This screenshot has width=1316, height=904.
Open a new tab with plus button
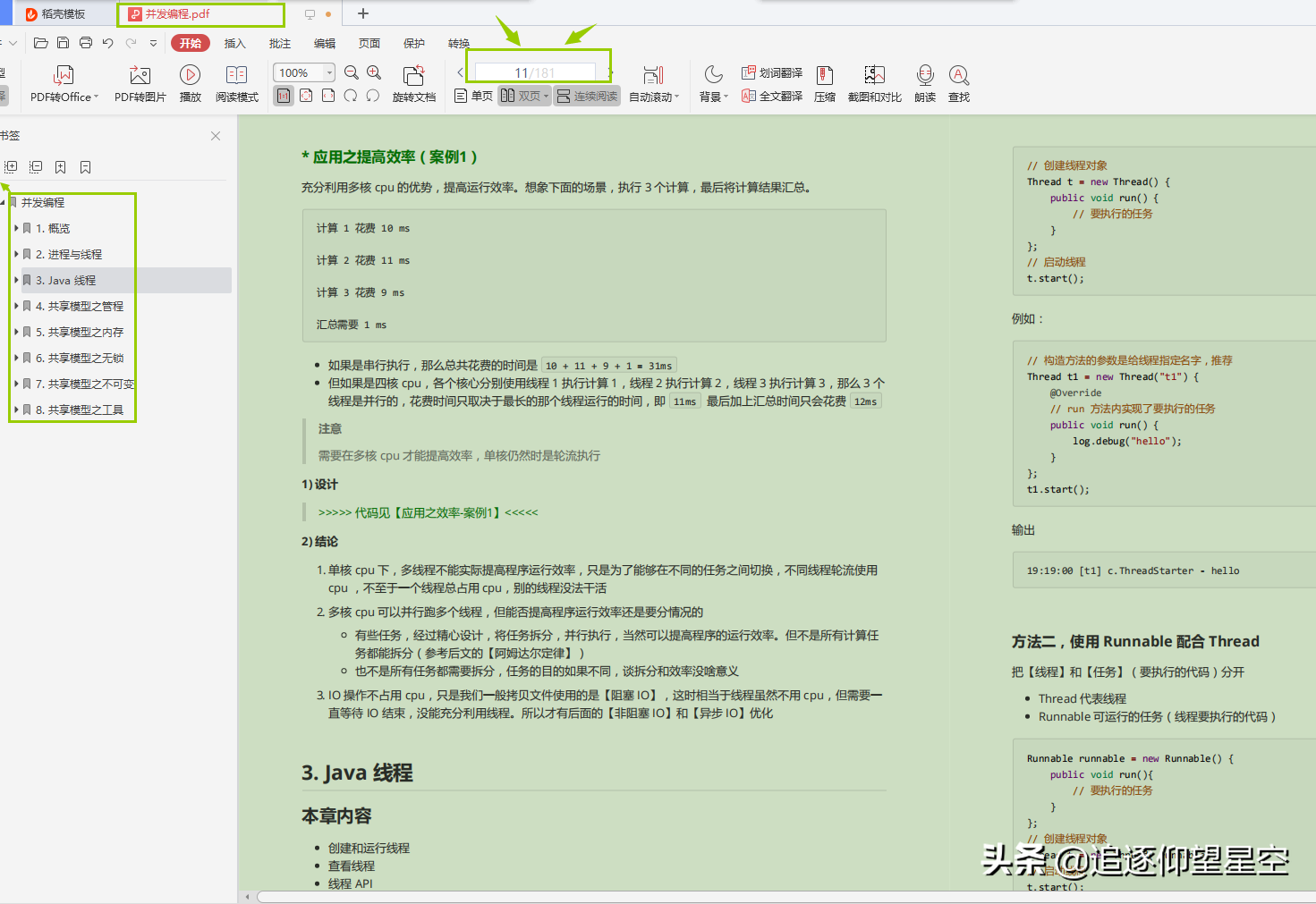tap(363, 13)
